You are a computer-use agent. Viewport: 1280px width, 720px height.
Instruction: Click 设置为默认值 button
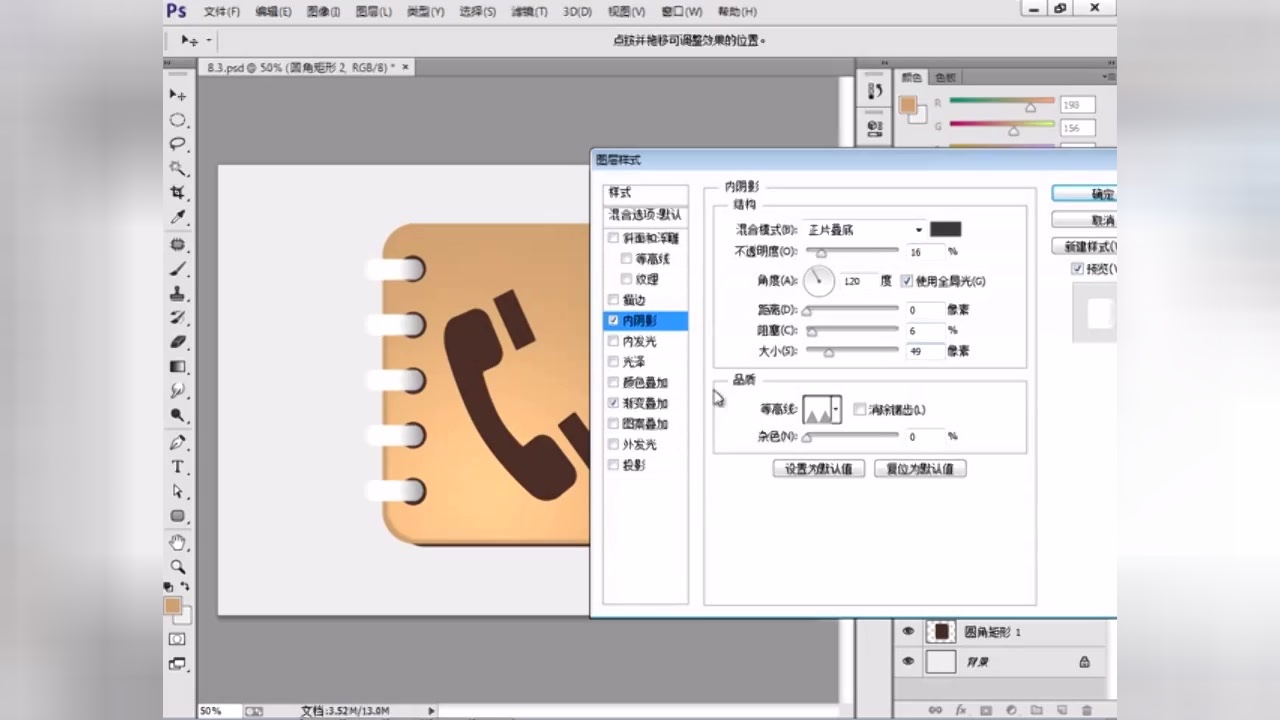pos(819,468)
